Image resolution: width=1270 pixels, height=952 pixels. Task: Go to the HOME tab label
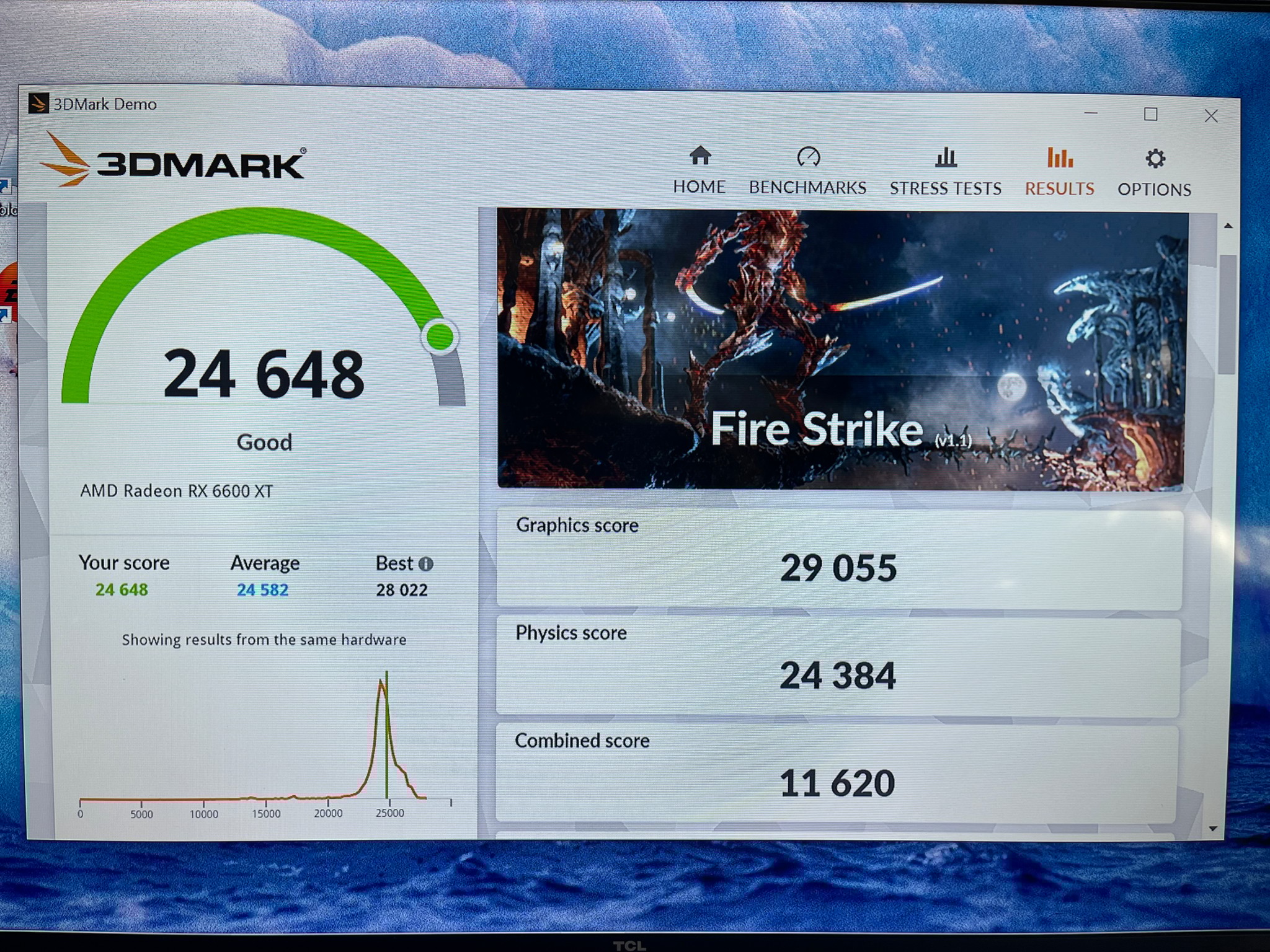click(699, 187)
